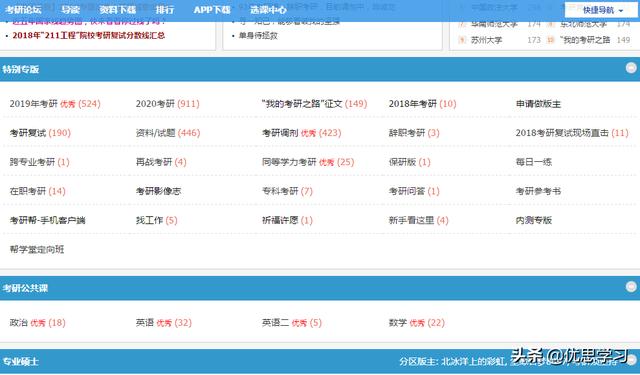Viewport: 640px width, 375px height.
Task: Open the 考研复试 board
Action: pyautogui.click(x=28, y=133)
